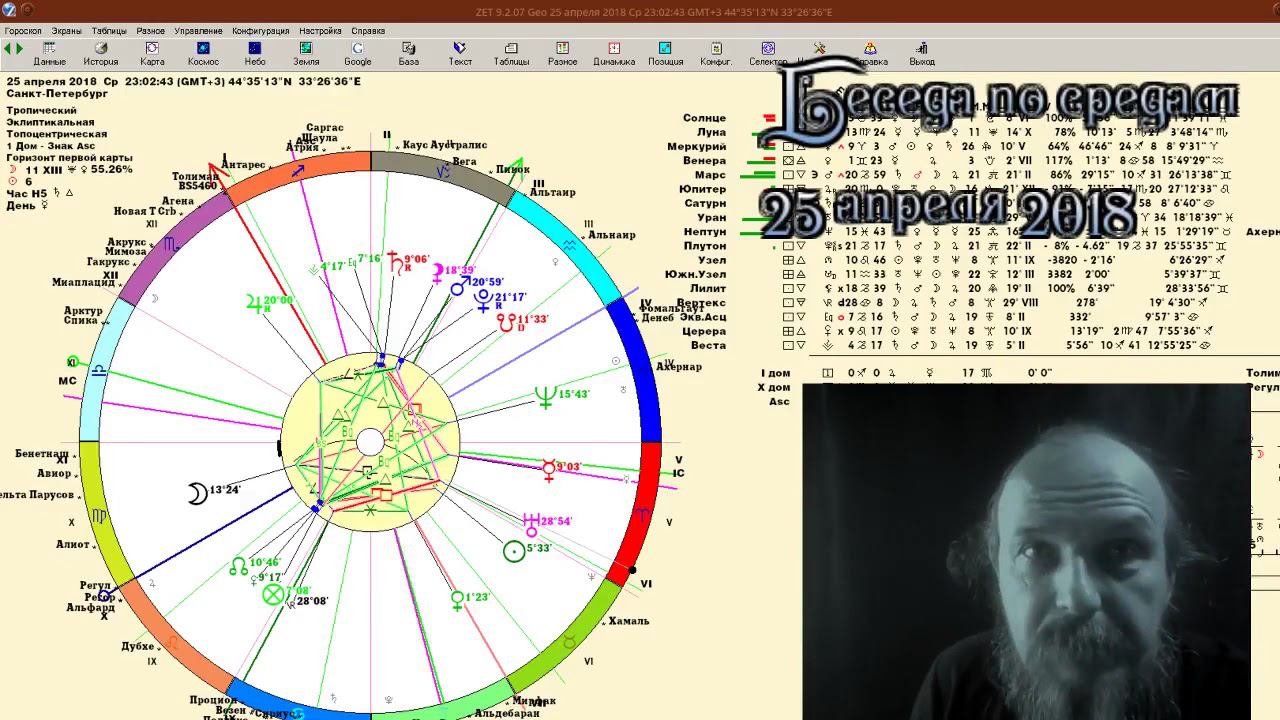Click the Алиот star label
Image resolution: width=1280 pixels, height=720 pixels.
tap(73, 545)
